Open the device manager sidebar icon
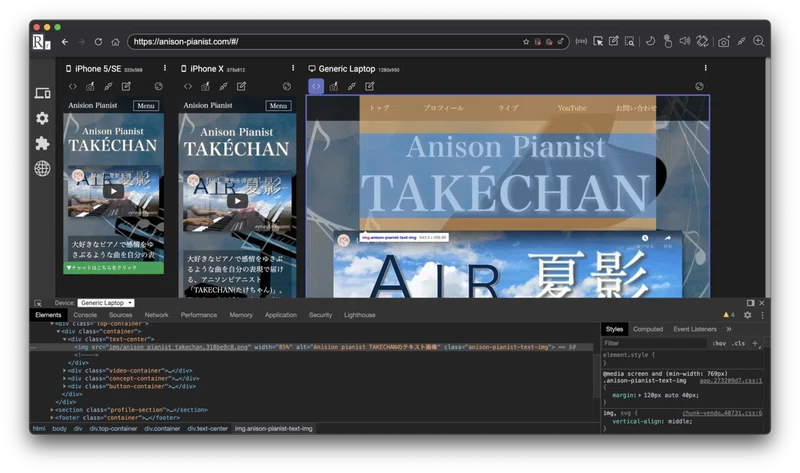Viewport: 800px width, 473px height. coord(42,93)
